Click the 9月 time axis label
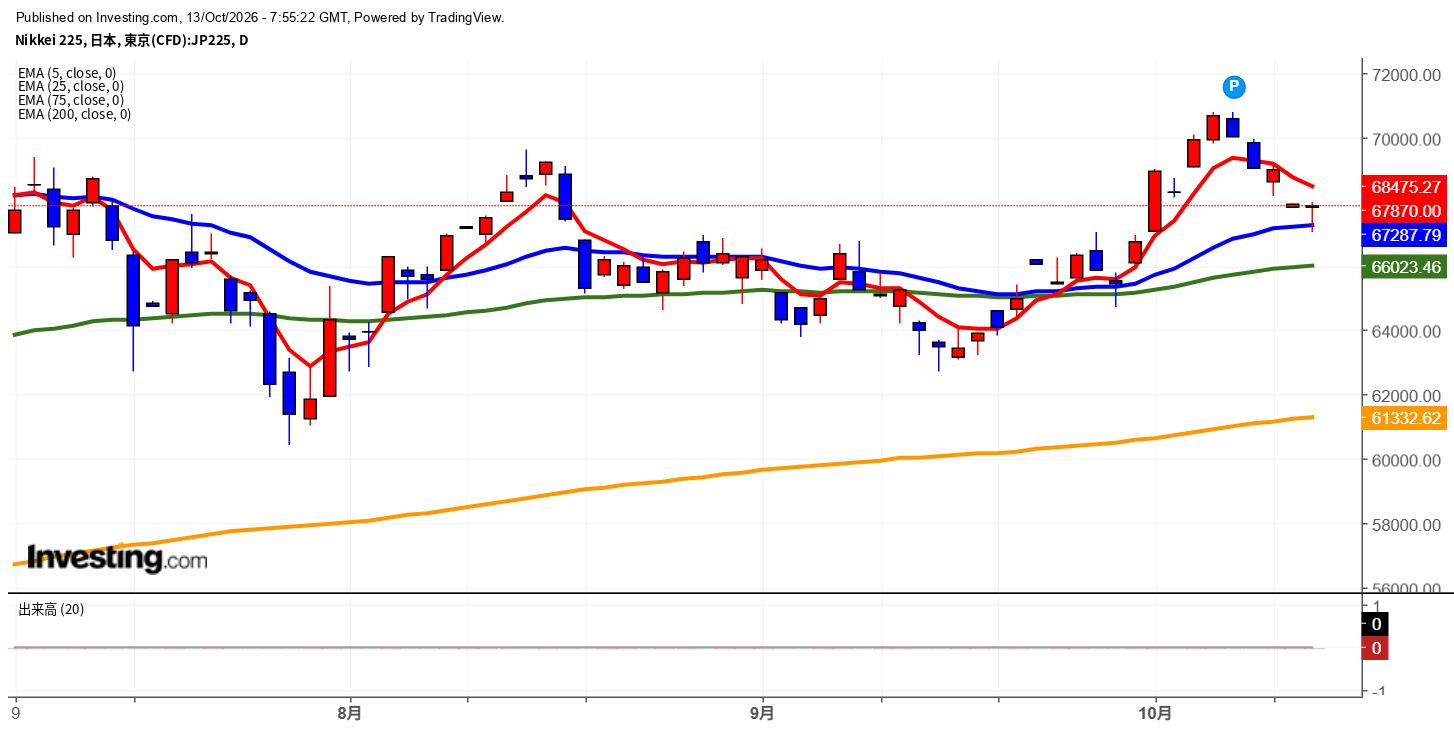This screenshot has width=1454, height=730. [x=763, y=713]
